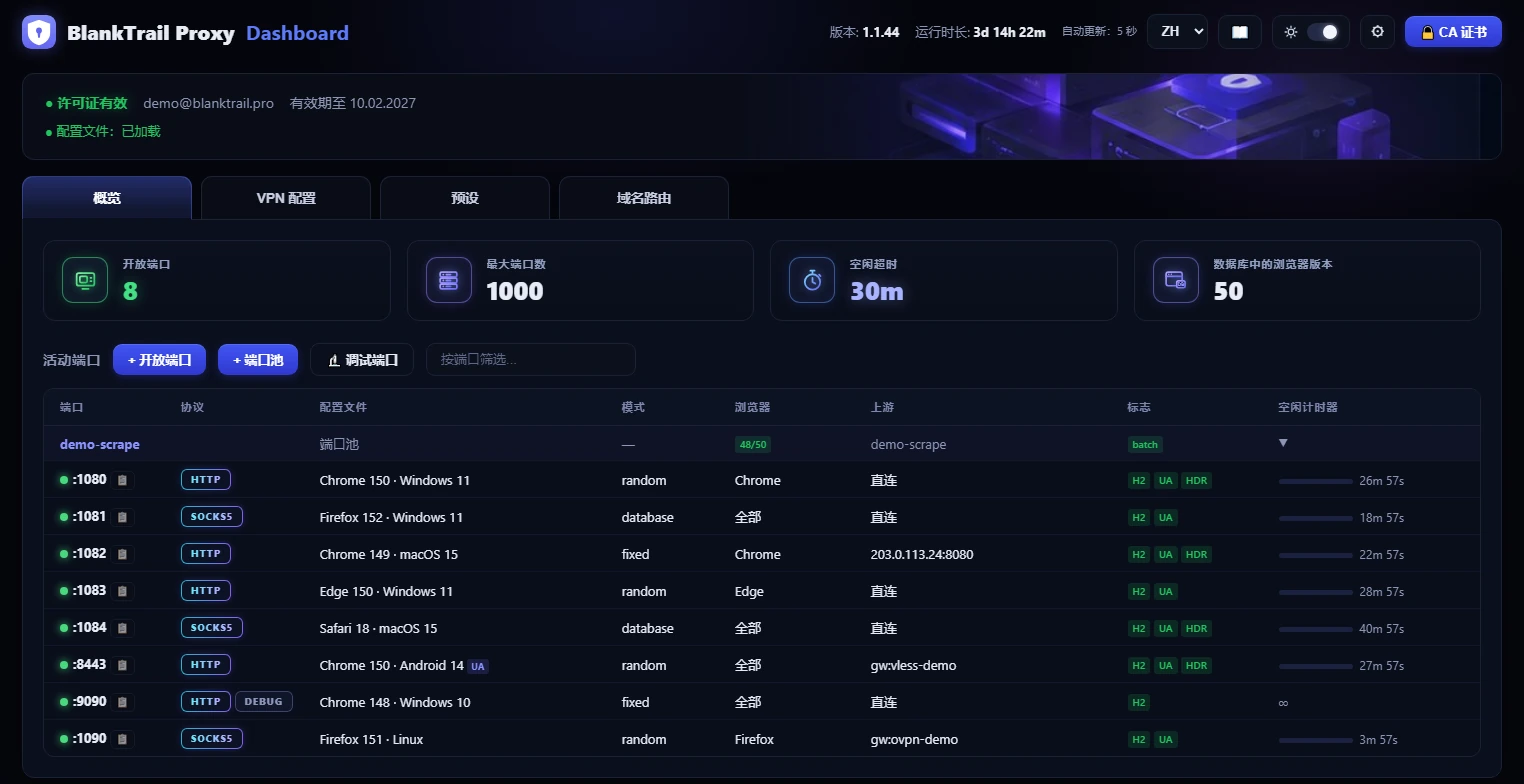Click the DEBUG badge on port :9090
The image size is (1524, 784).
264,702
